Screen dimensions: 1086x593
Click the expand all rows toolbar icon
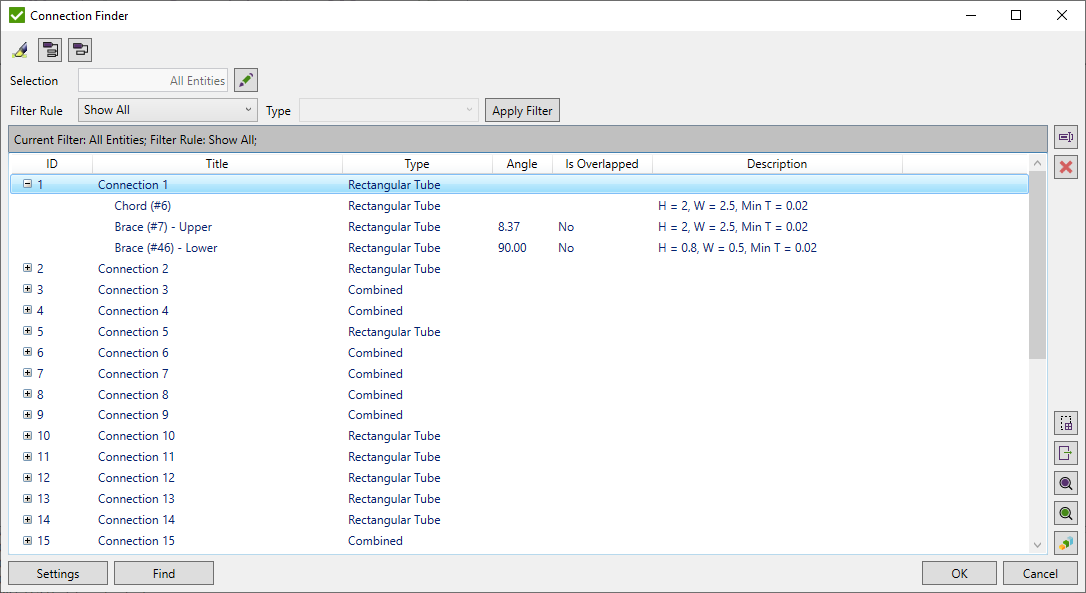coord(49,49)
